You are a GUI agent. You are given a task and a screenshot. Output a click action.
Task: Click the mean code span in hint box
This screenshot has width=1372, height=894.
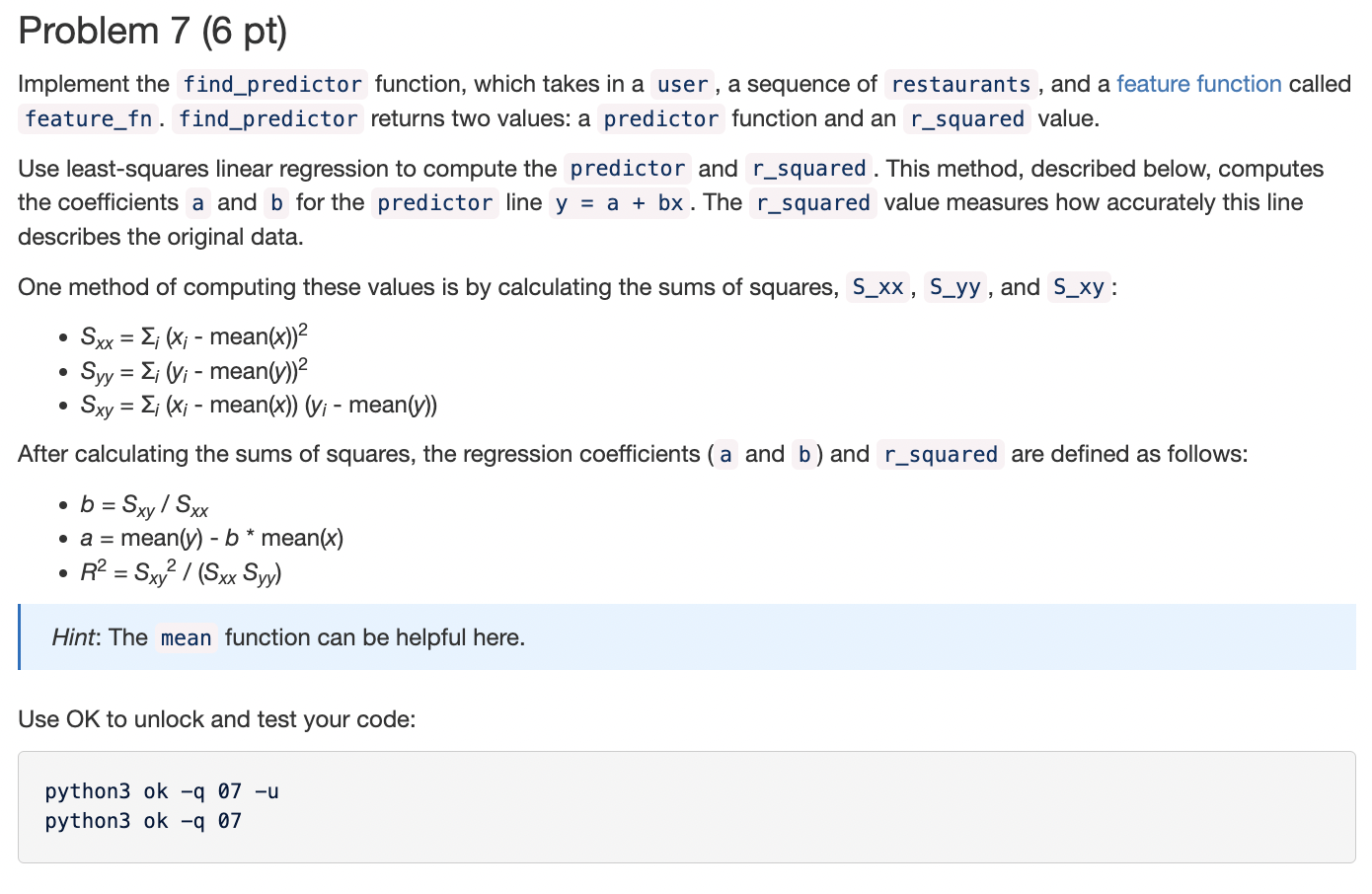186,637
